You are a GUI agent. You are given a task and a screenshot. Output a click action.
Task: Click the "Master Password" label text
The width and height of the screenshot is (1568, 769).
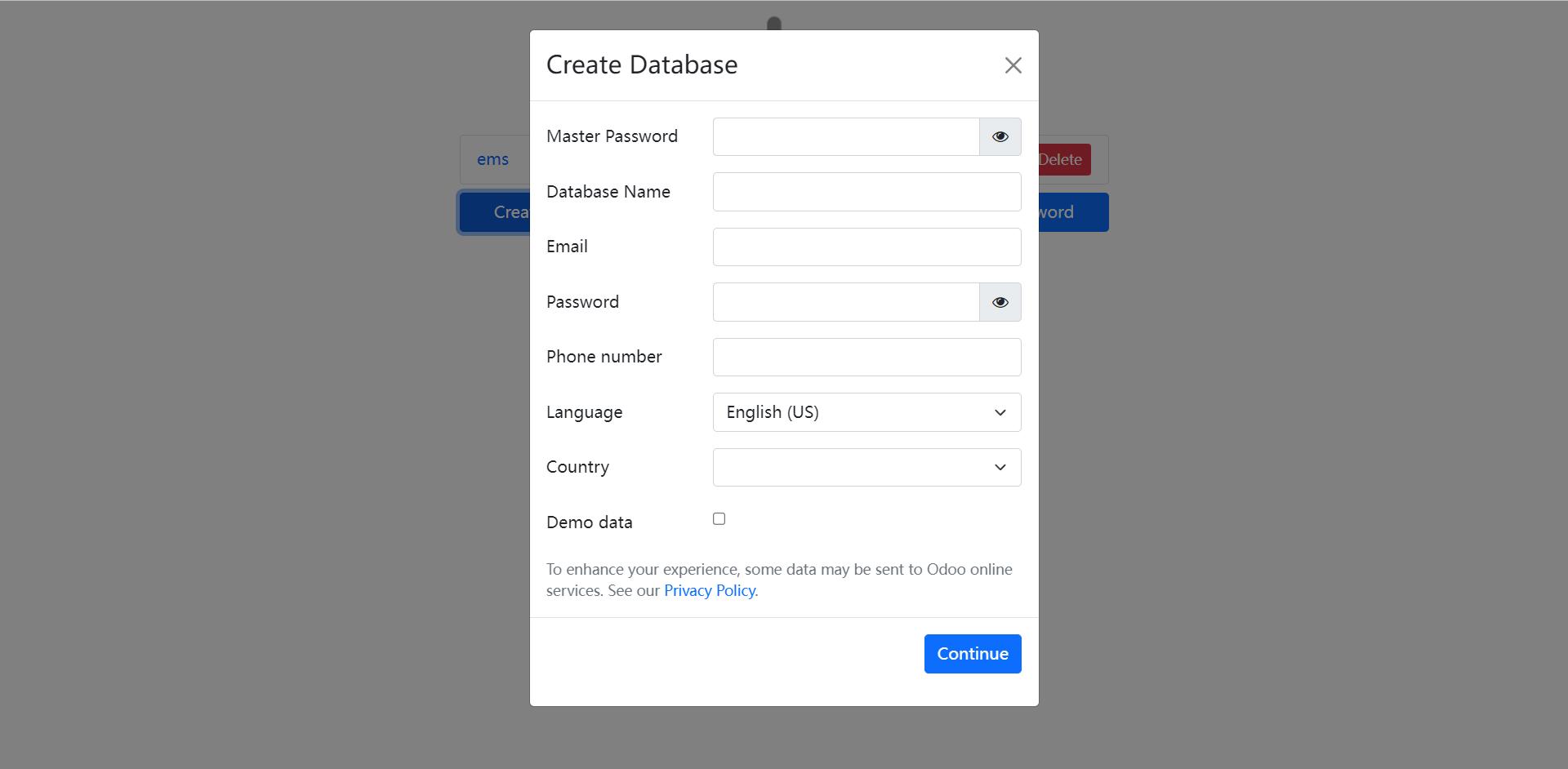coord(612,136)
